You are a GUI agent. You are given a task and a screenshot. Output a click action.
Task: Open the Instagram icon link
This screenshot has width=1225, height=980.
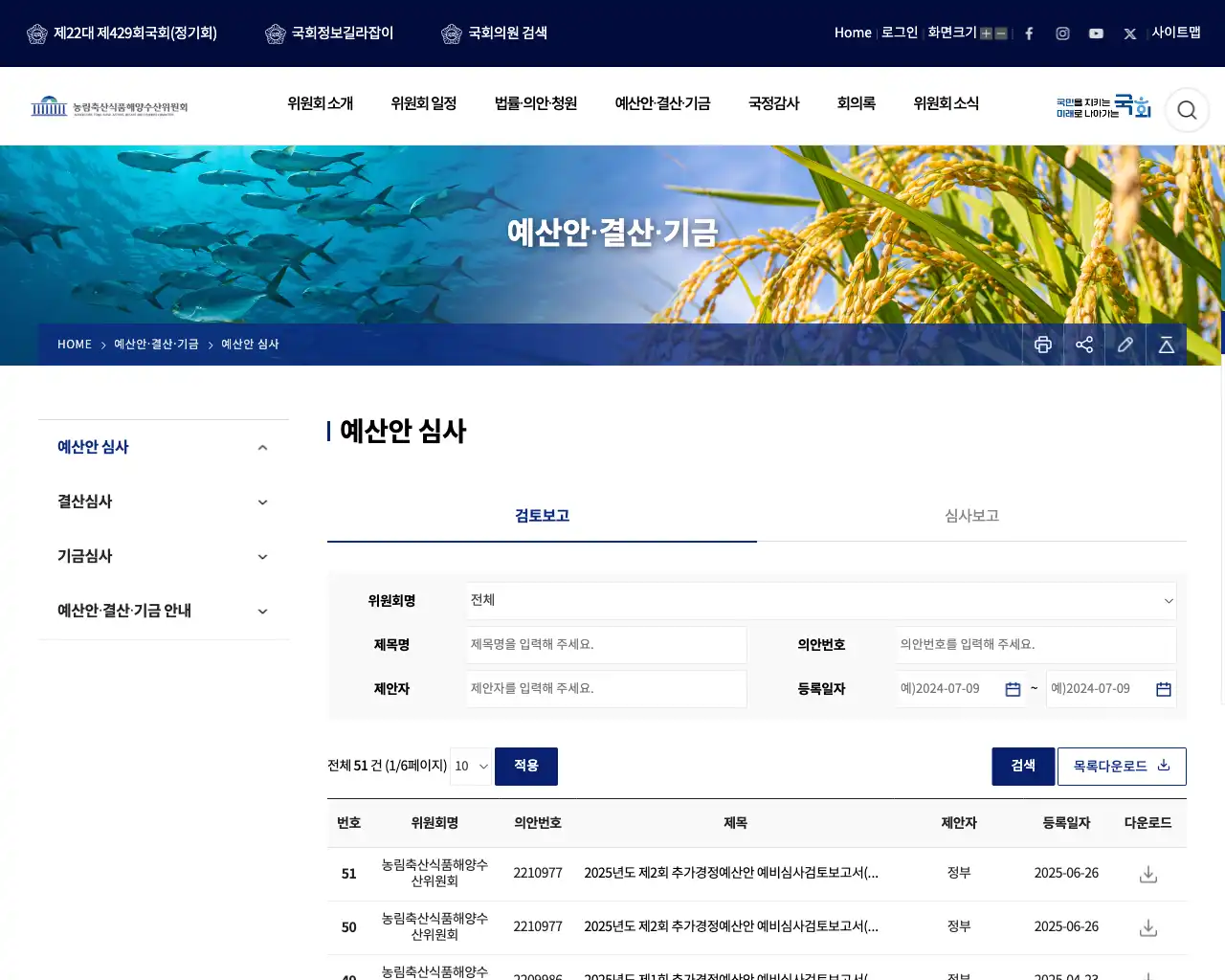[x=1062, y=33]
